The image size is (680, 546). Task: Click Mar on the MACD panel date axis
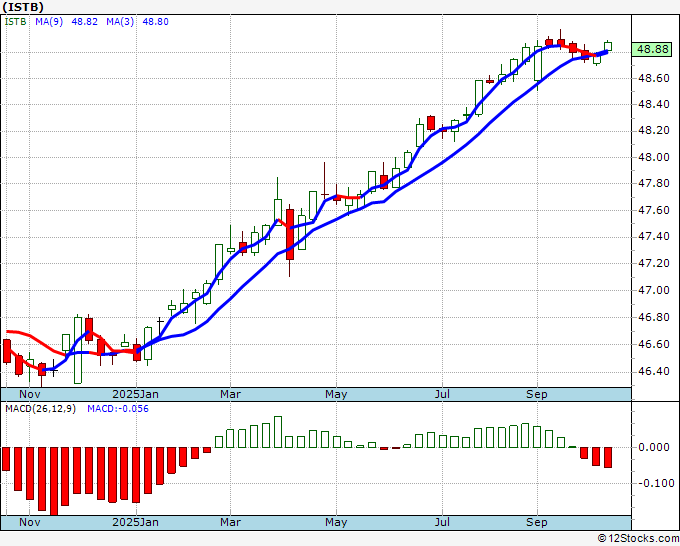click(230, 522)
